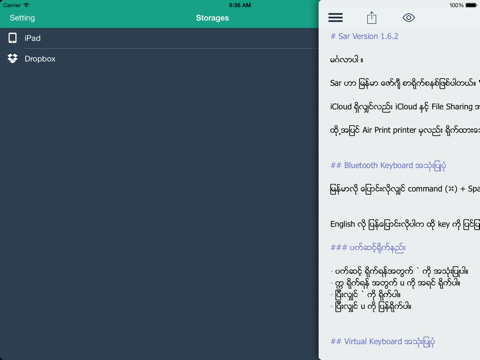This screenshot has height=360, width=480.
Task: Click the Virtual Keyboard heading line
Action: point(383,342)
